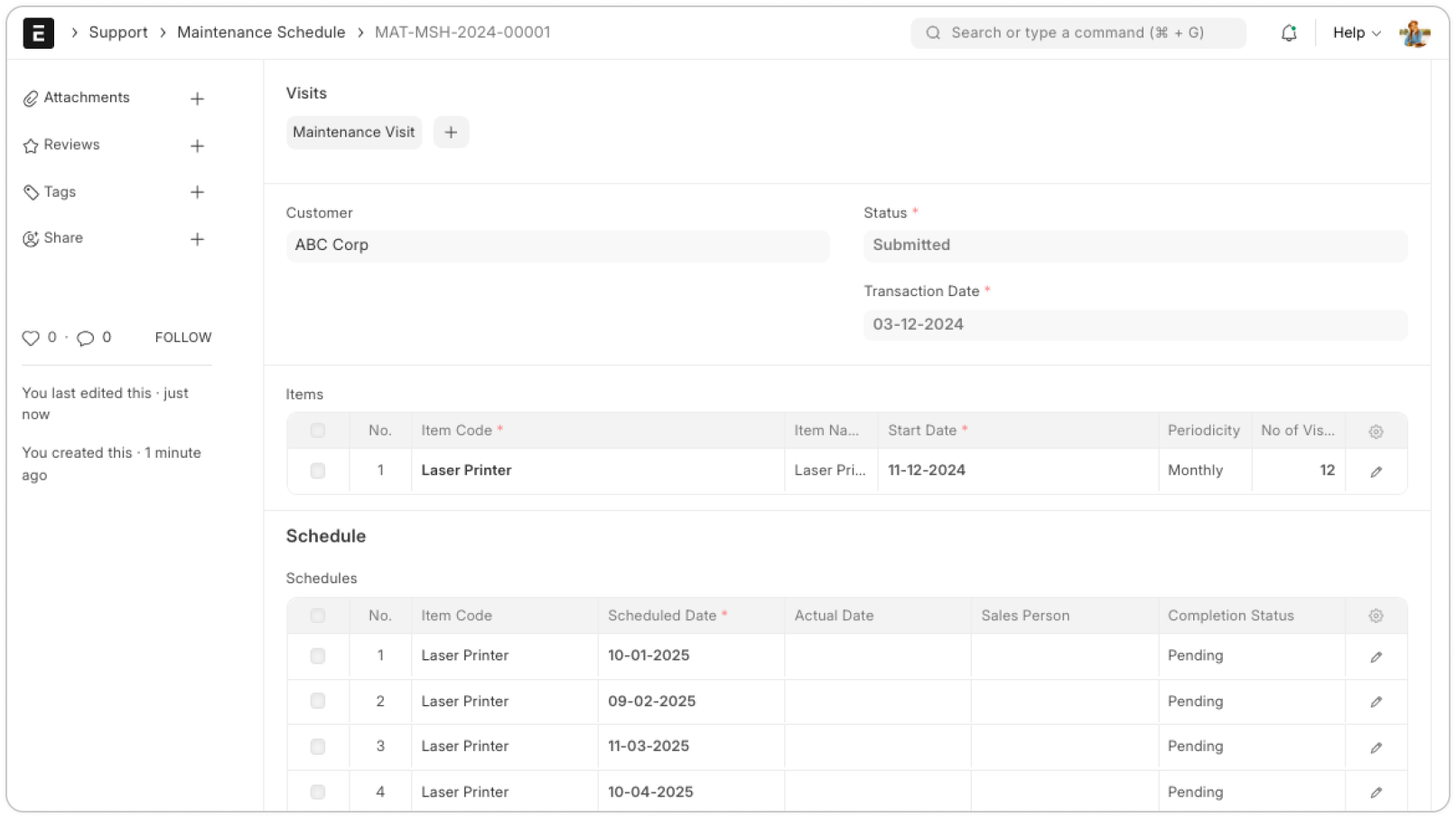Screen dimensions: 1456x818
Task: Edit the Laser Printer item row
Action: [x=1376, y=471]
